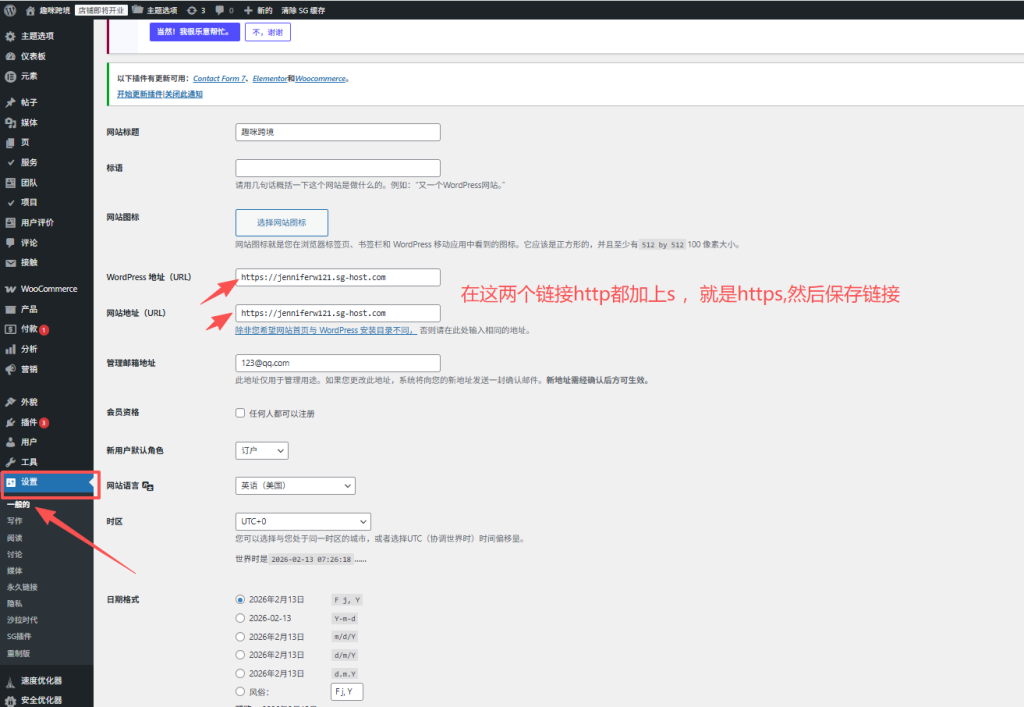Open the 一般的 settings submenu item
The image size is (1024, 707).
click(x=20, y=503)
